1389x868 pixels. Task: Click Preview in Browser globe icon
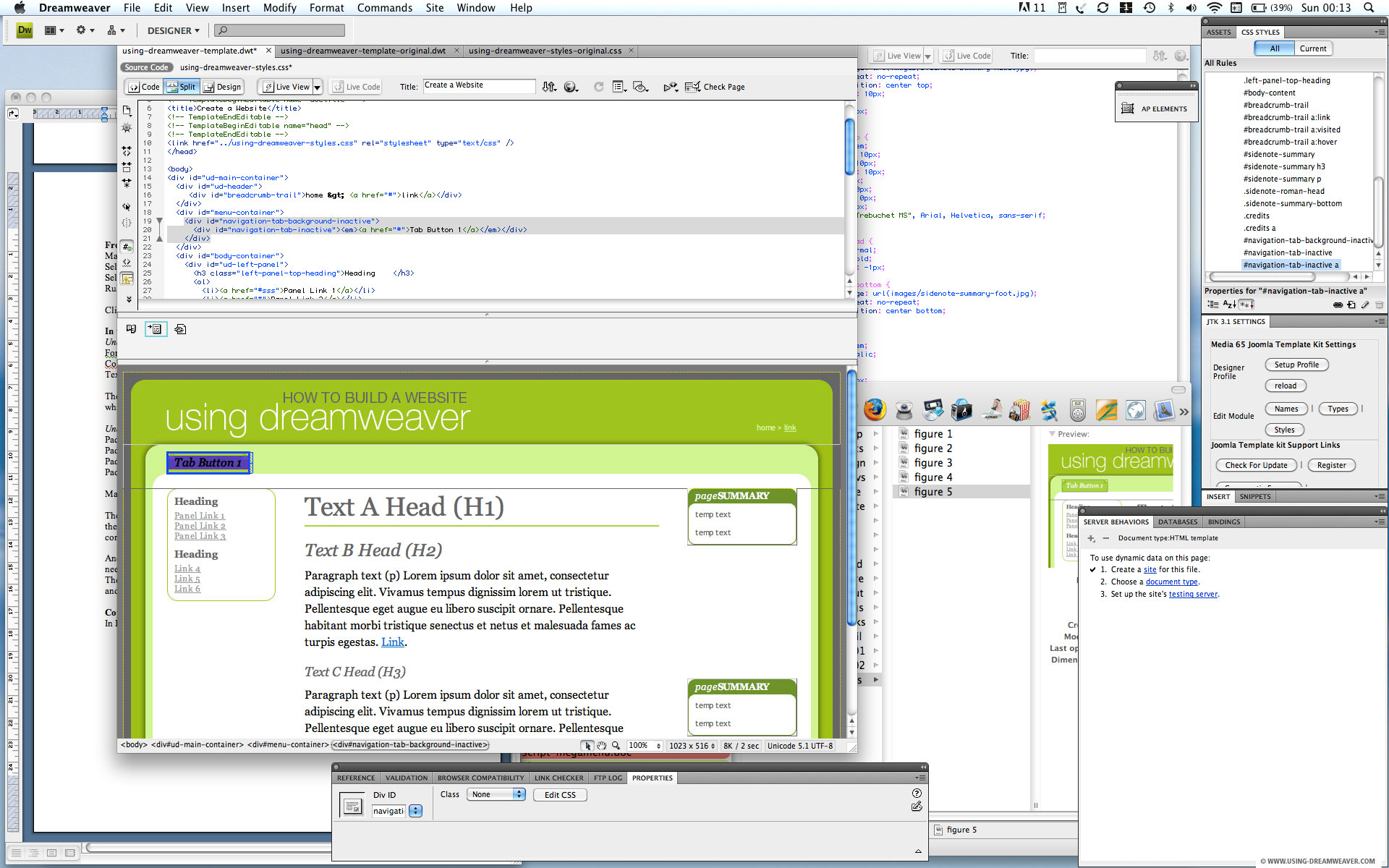[571, 87]
